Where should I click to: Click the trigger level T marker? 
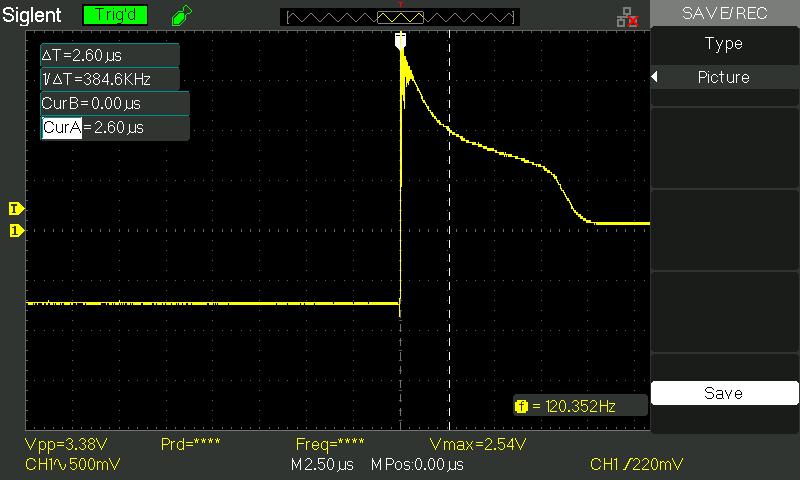click(16, 209)
